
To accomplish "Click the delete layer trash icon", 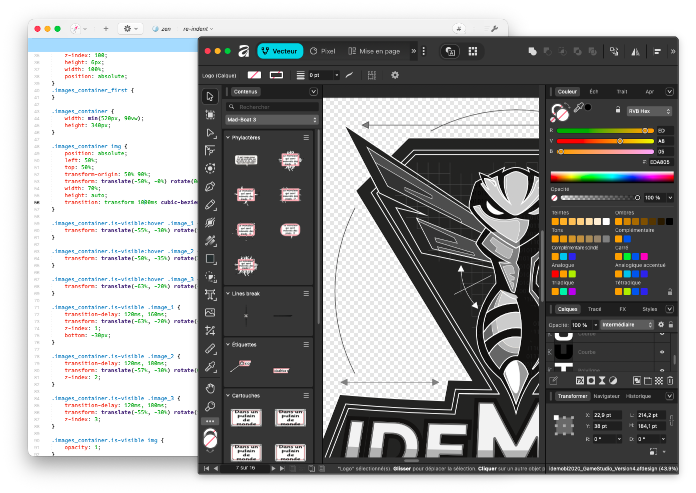I will [x=670, y=380].
